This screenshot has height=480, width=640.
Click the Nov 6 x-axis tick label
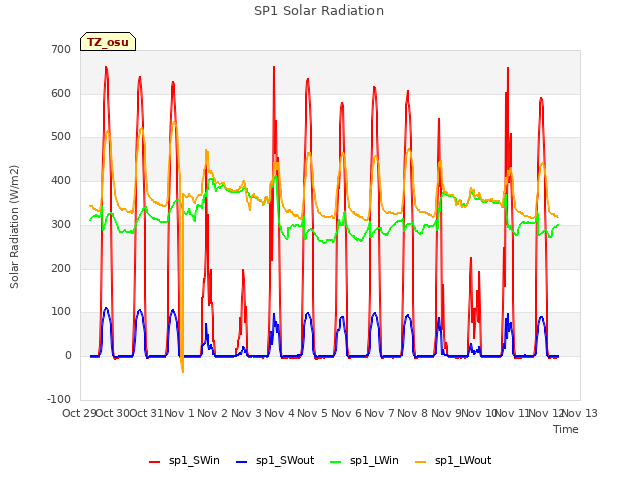346,413
